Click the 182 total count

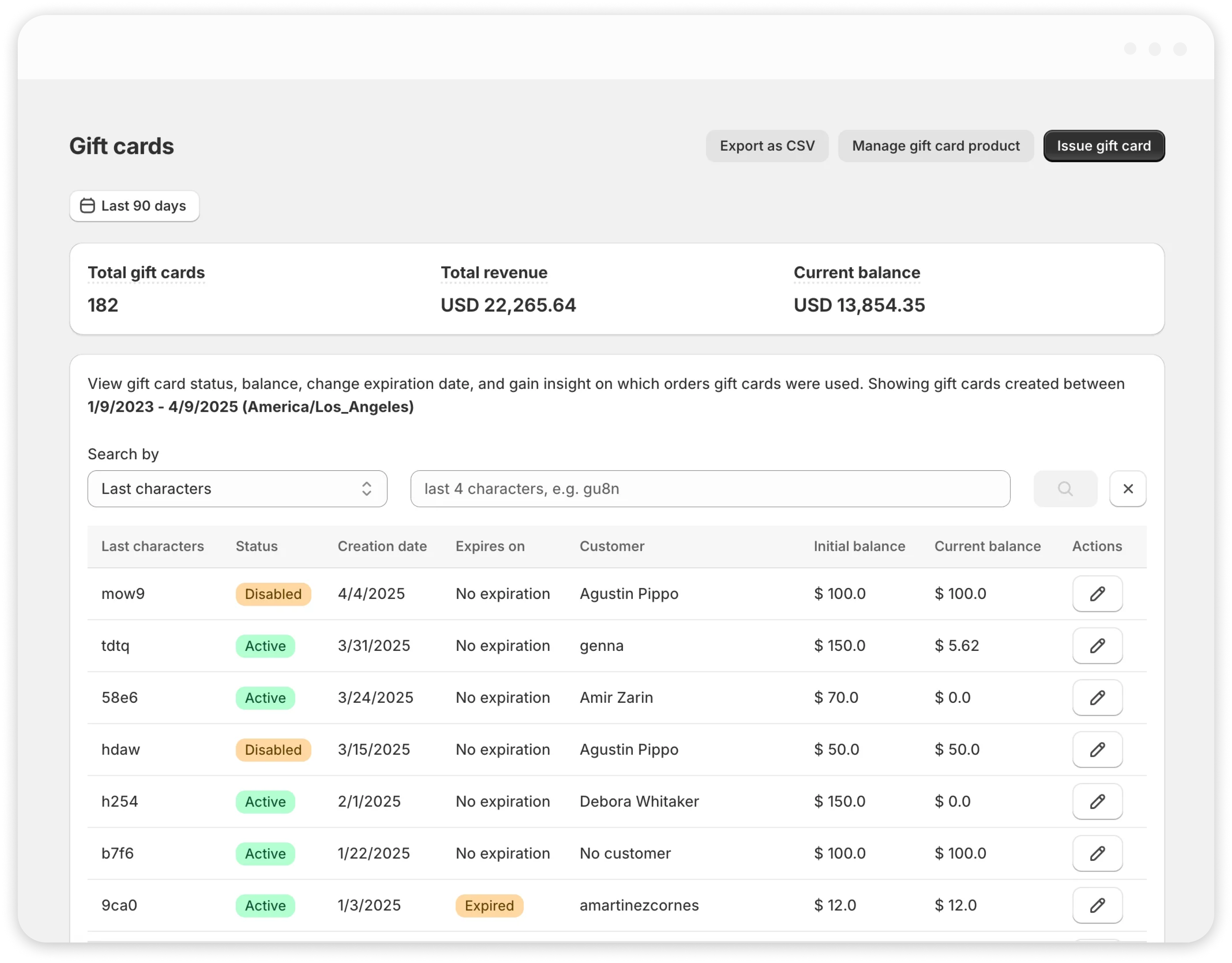point(103,305)
